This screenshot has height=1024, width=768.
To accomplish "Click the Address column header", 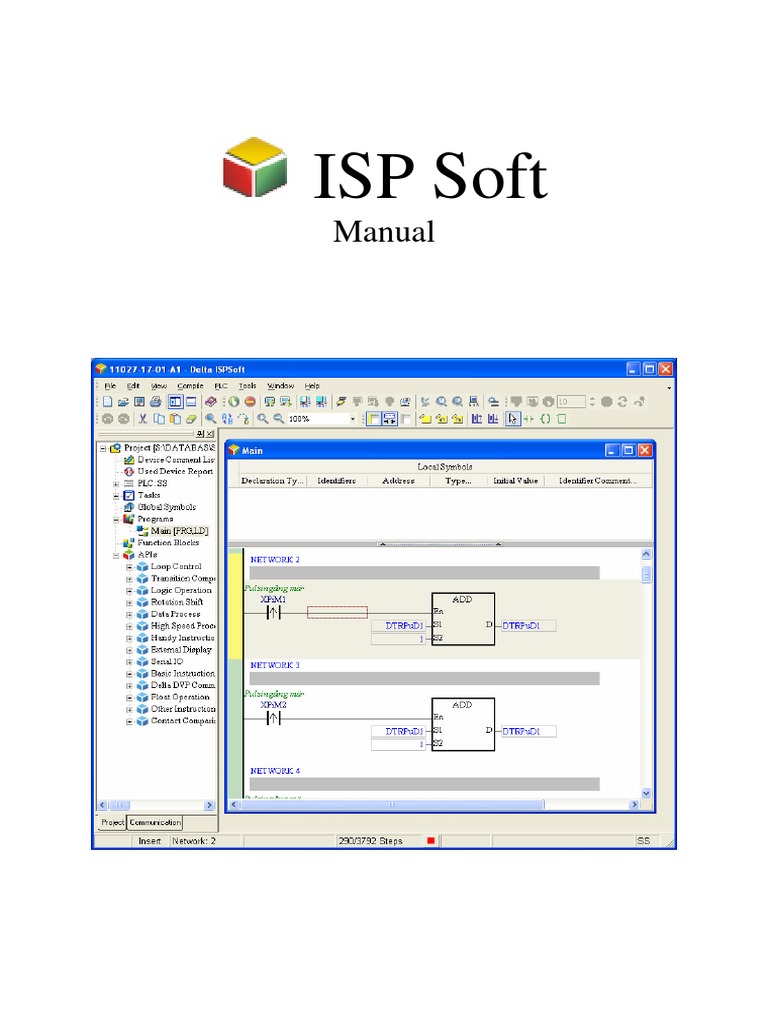I will click(x=398, y=481).
